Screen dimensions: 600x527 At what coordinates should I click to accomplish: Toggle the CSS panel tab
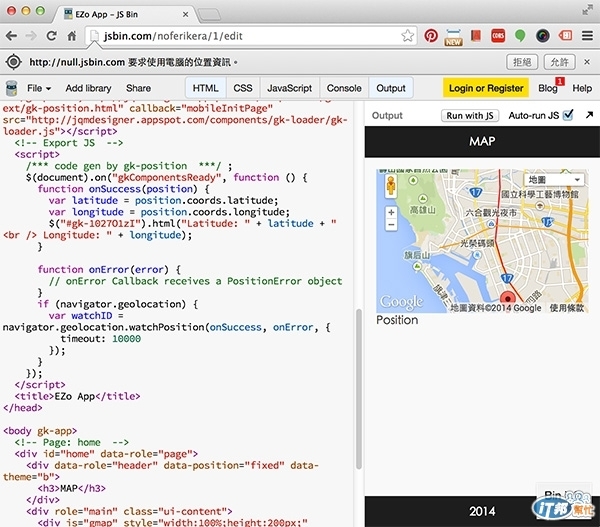click(243, 88)
